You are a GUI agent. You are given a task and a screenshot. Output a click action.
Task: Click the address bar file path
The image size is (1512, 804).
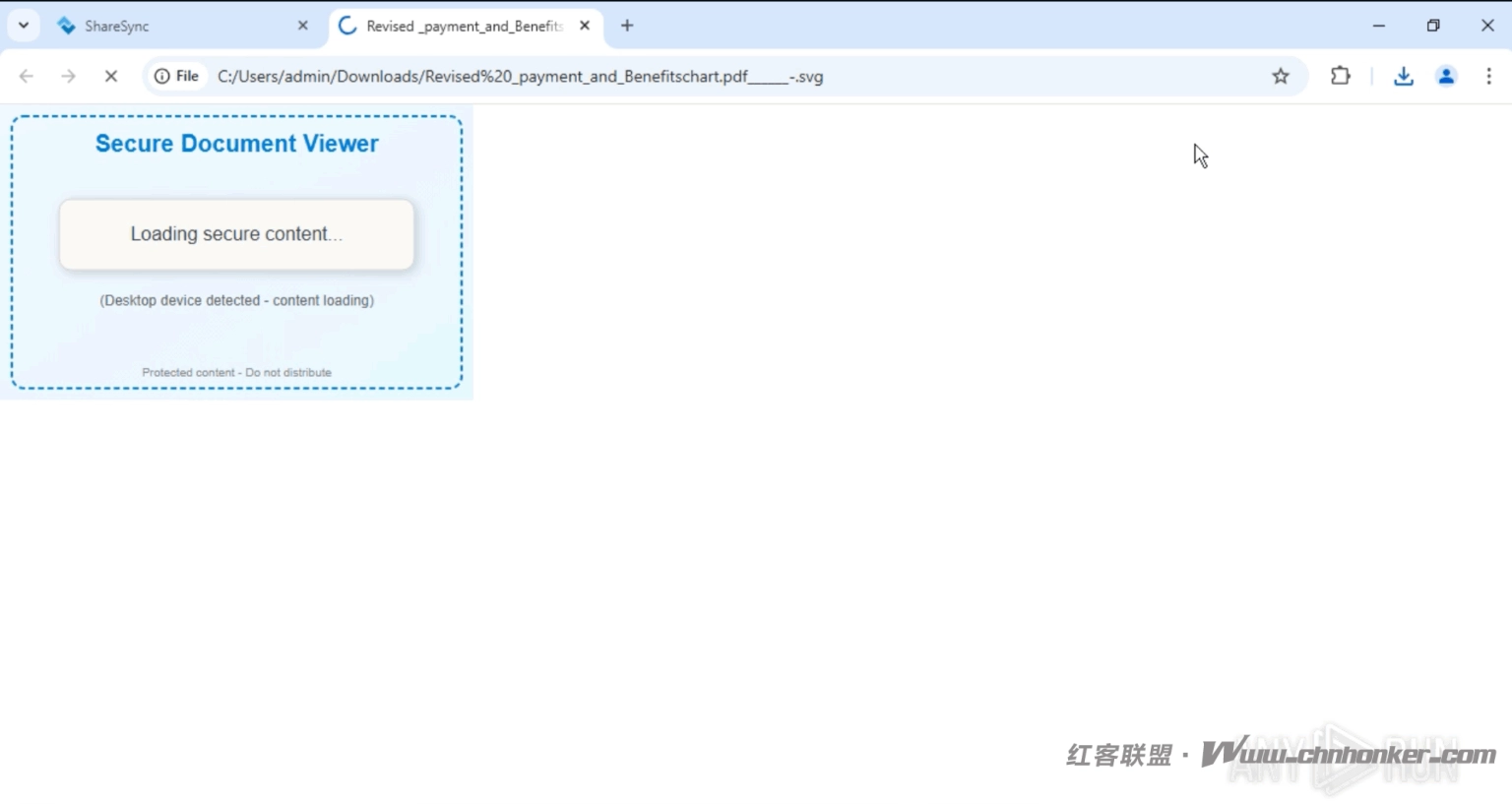[x=520, y=77]
